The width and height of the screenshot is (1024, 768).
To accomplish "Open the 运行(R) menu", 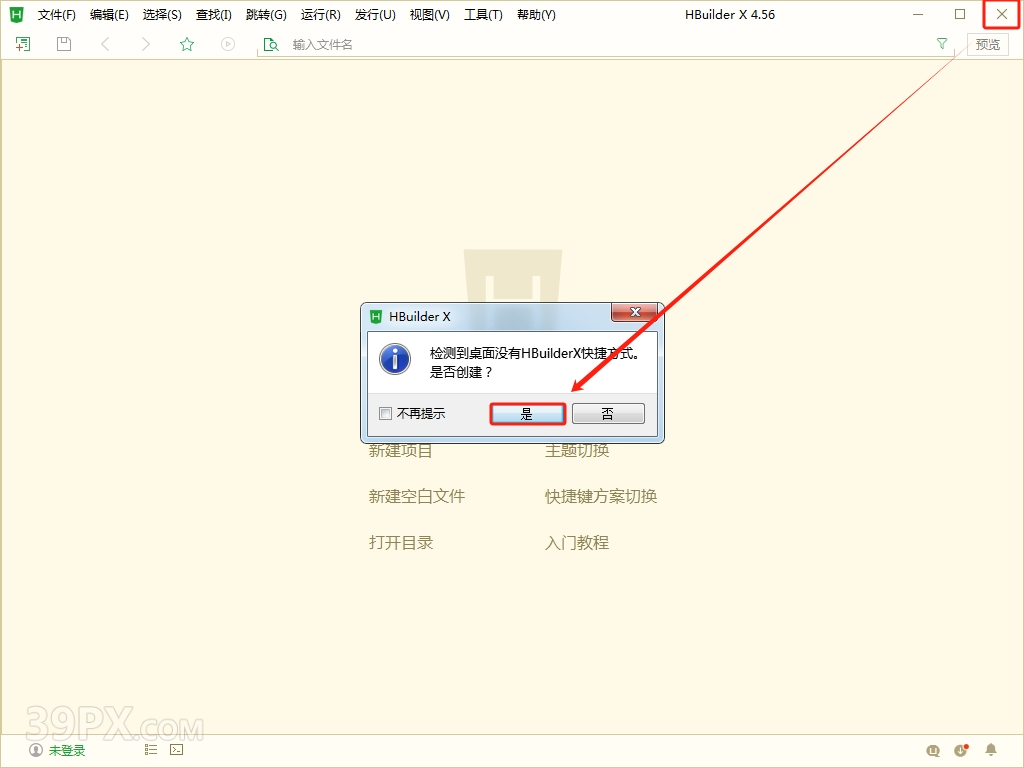I will click(x=321, y=15).
